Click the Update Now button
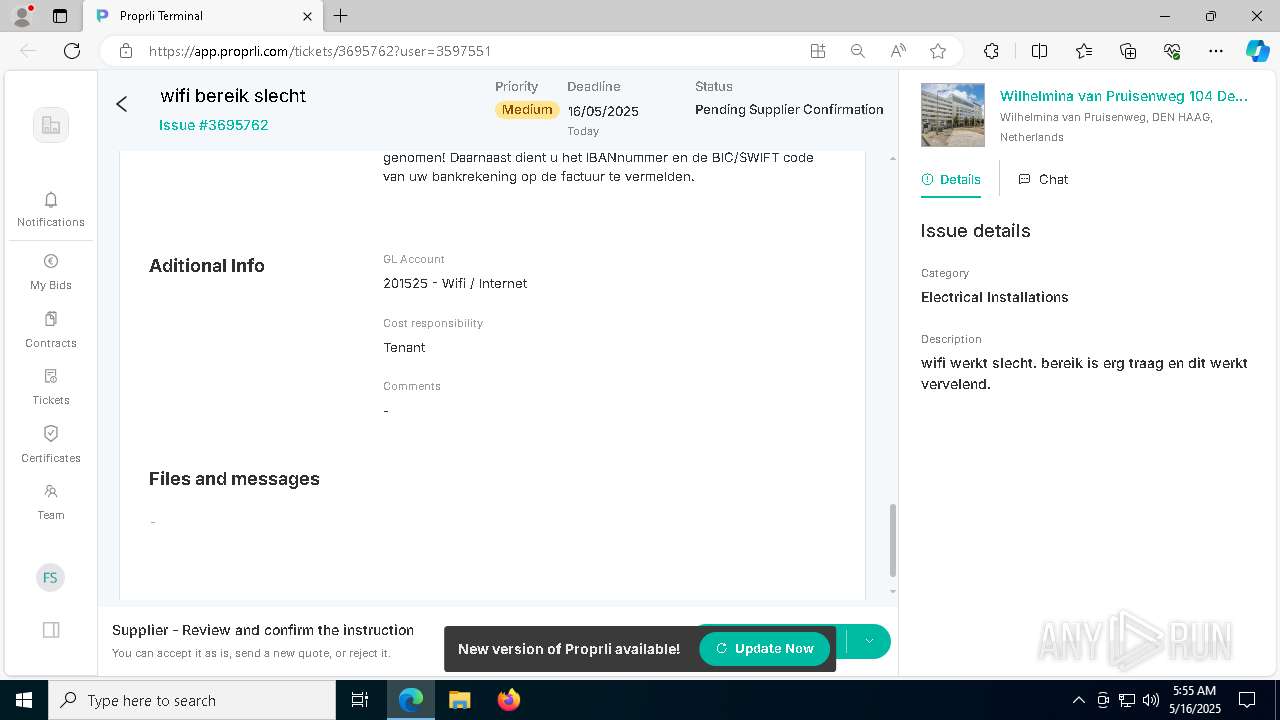This screenshot has height=720, width=1280. coord(765,649)
